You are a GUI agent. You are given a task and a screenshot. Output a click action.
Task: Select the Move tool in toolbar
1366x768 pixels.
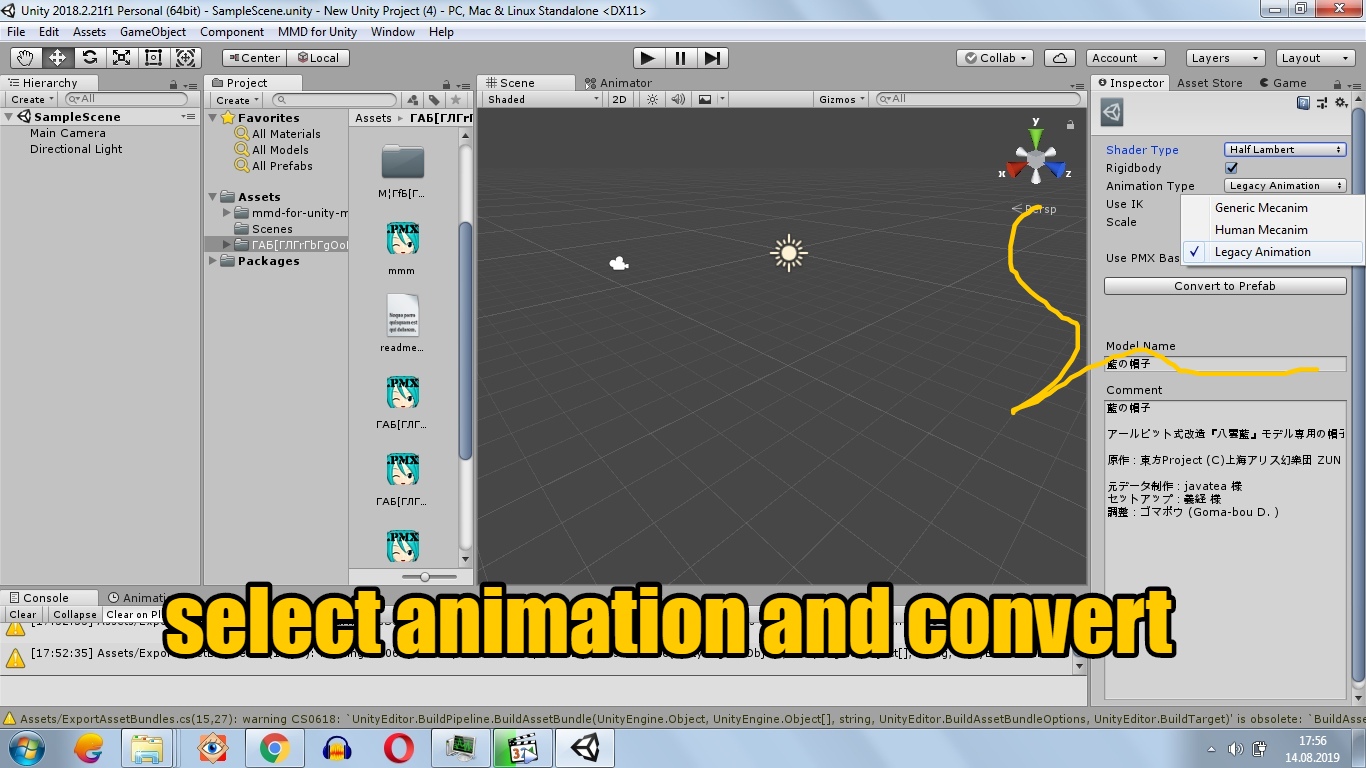(58, 58)
